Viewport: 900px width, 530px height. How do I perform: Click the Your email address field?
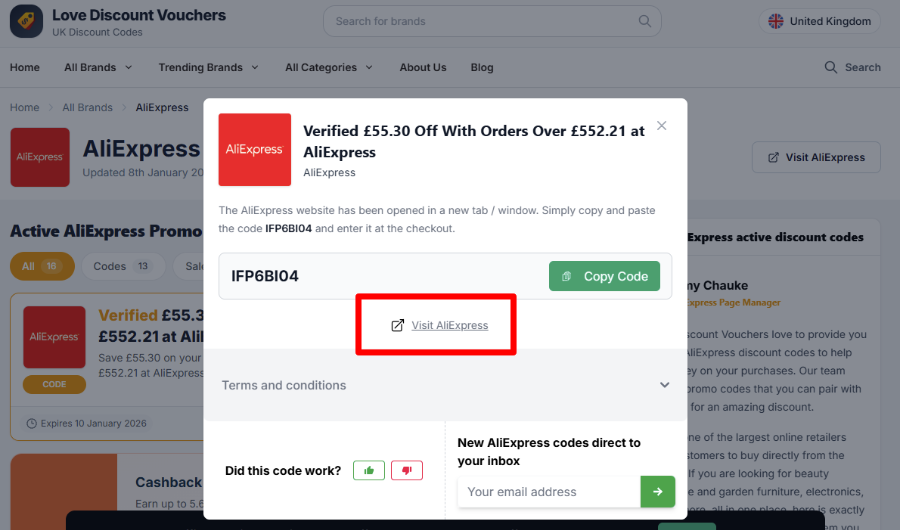click(x=549, y=492)
